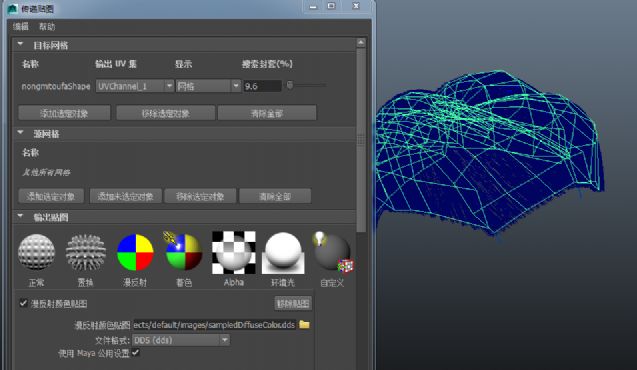Minimize the Transfer Maps window
637x370 pixels.
pos(313,6)
